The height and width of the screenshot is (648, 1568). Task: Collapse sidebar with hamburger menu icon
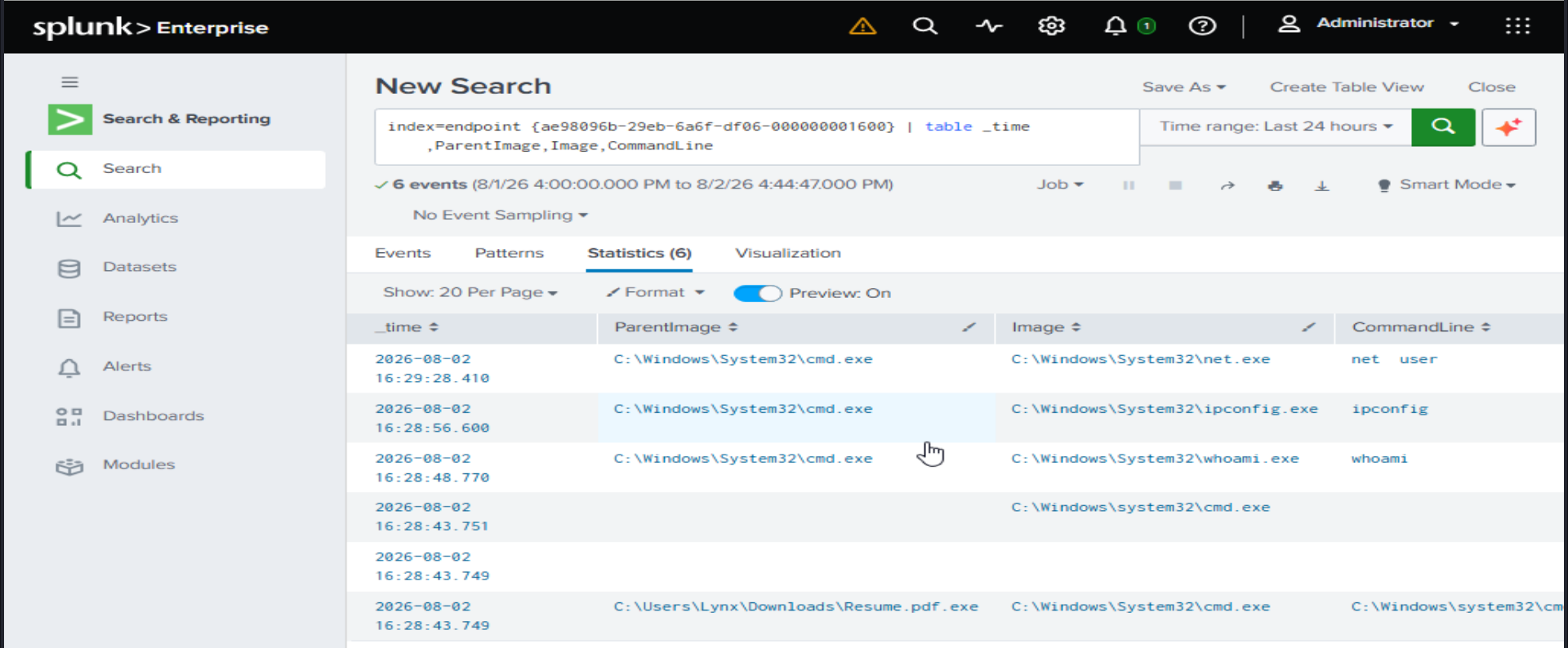point(69,82)
